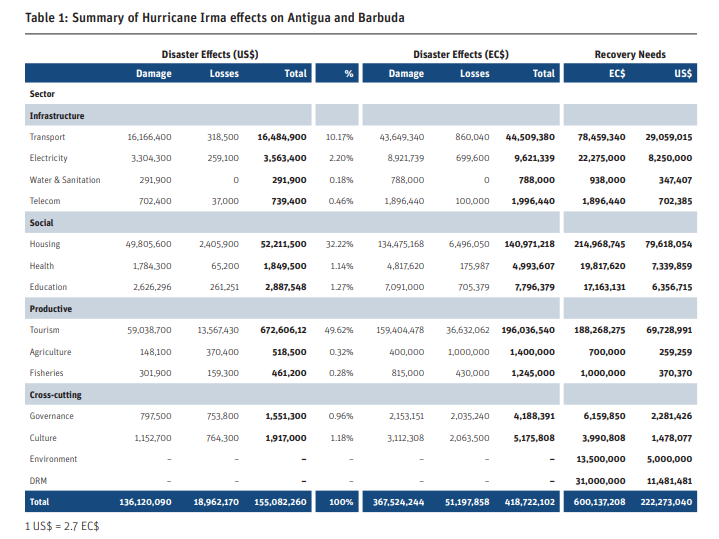Image resolution: width=719 pixels, height=539 pixels.
Task: Click the Transport row label
Action: pyautogui.click(x=47, y=137)
